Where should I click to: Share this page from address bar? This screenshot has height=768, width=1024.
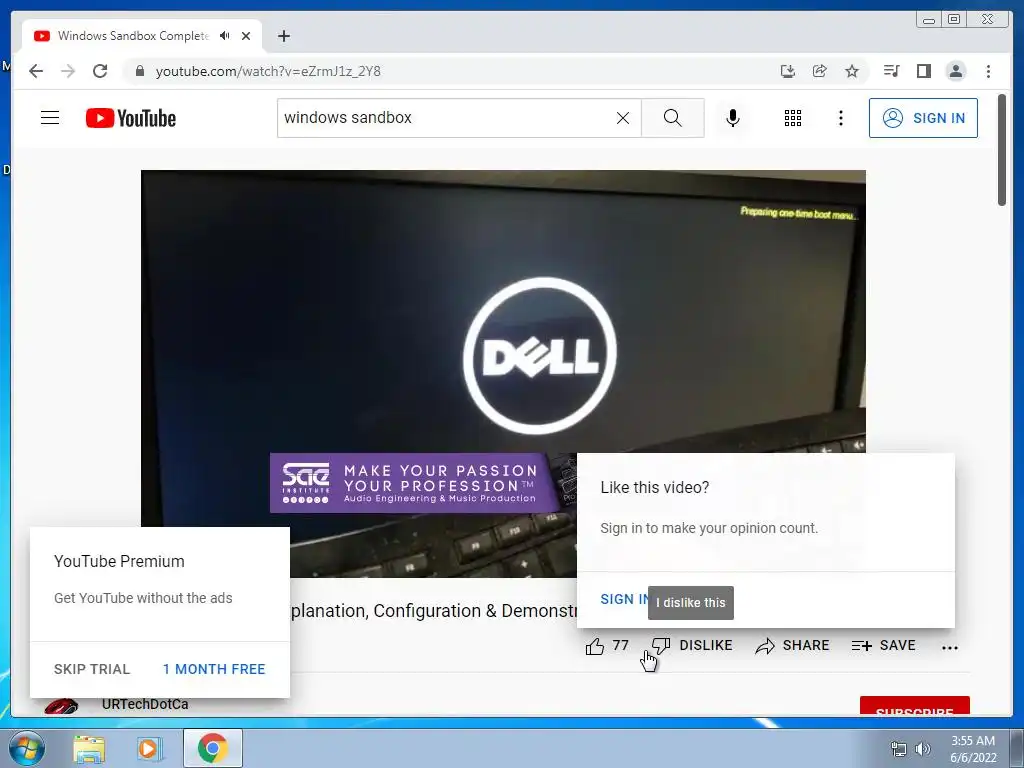(820, 71)
